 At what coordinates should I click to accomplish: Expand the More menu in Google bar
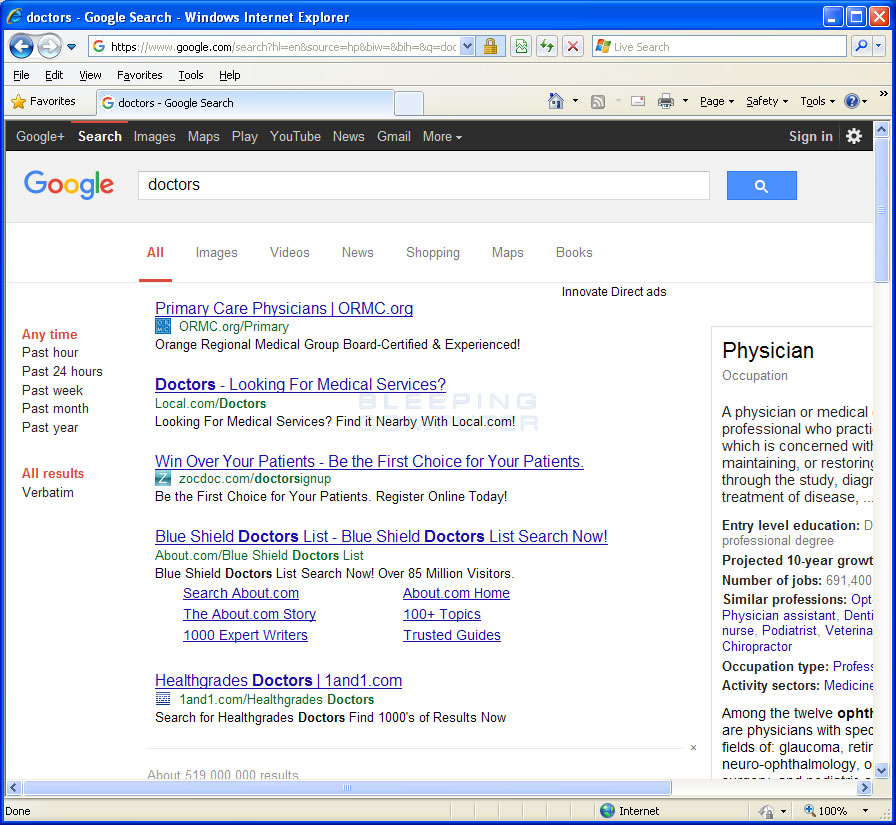441,136
